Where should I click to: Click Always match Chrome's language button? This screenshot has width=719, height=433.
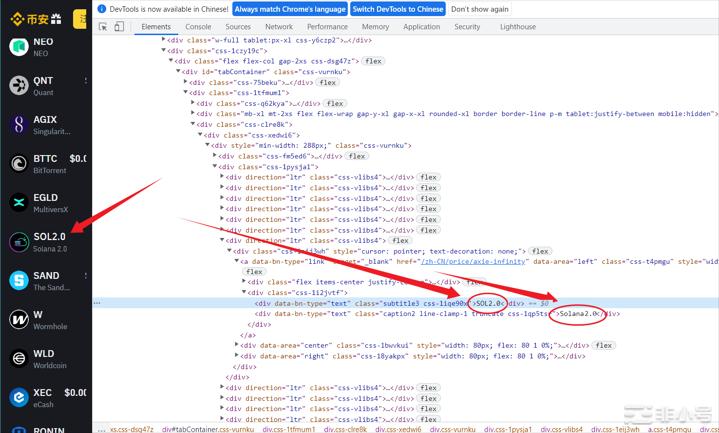coord(290,9)
